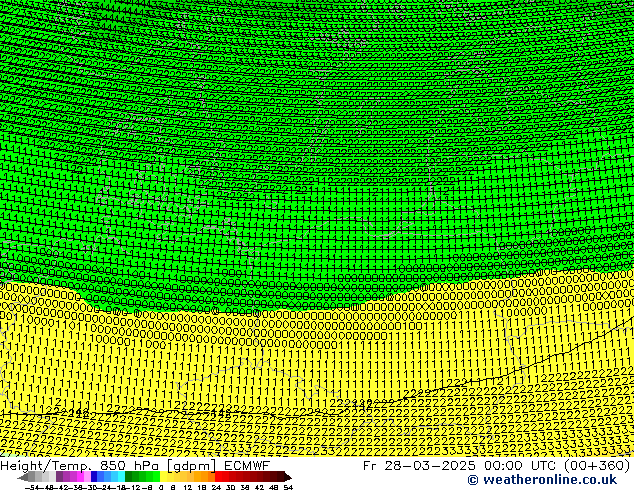Click the 12 label on the legend

(x=188, y=487)
